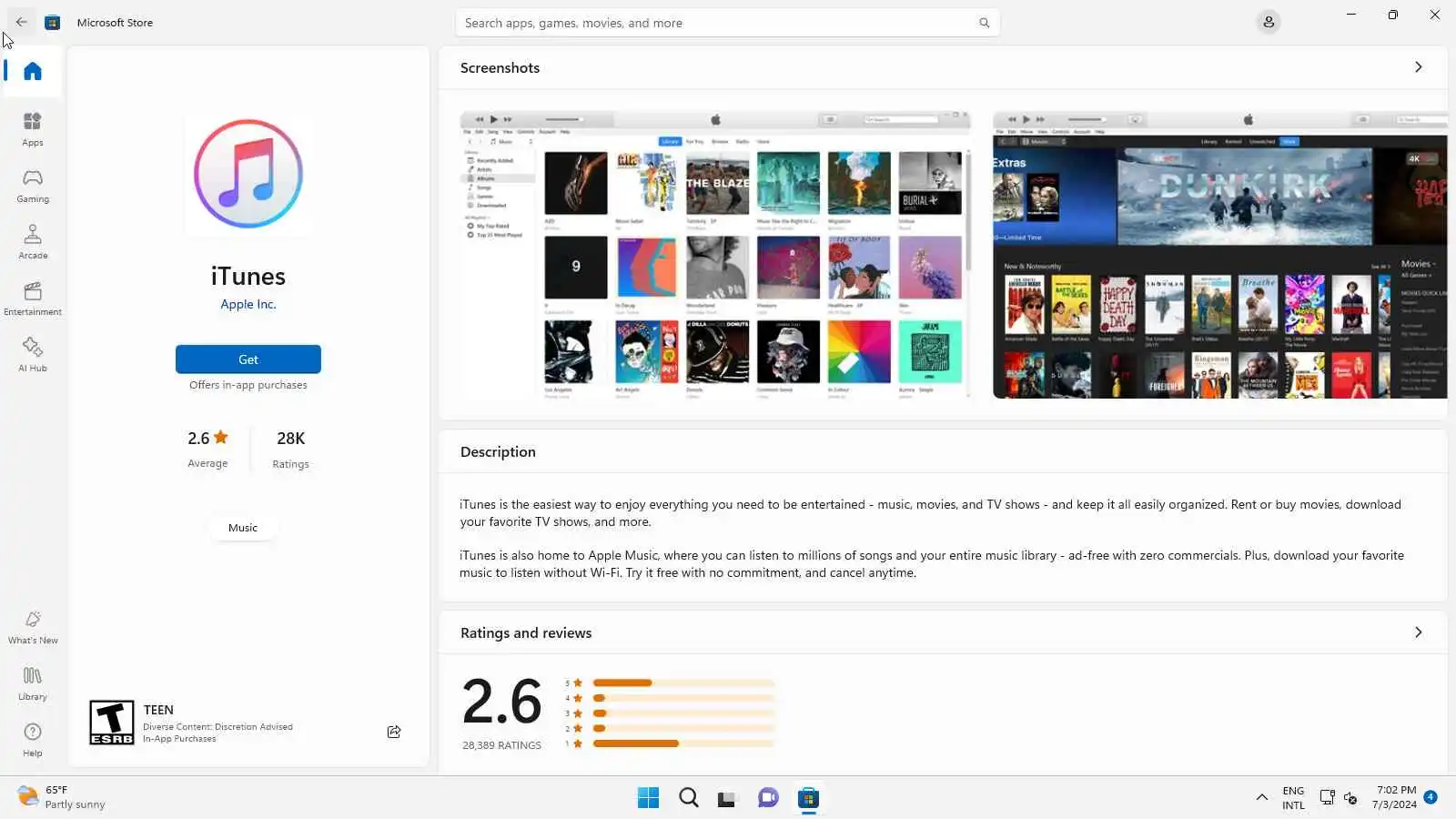Click the share icon for iTunes

tap(394, 732)
